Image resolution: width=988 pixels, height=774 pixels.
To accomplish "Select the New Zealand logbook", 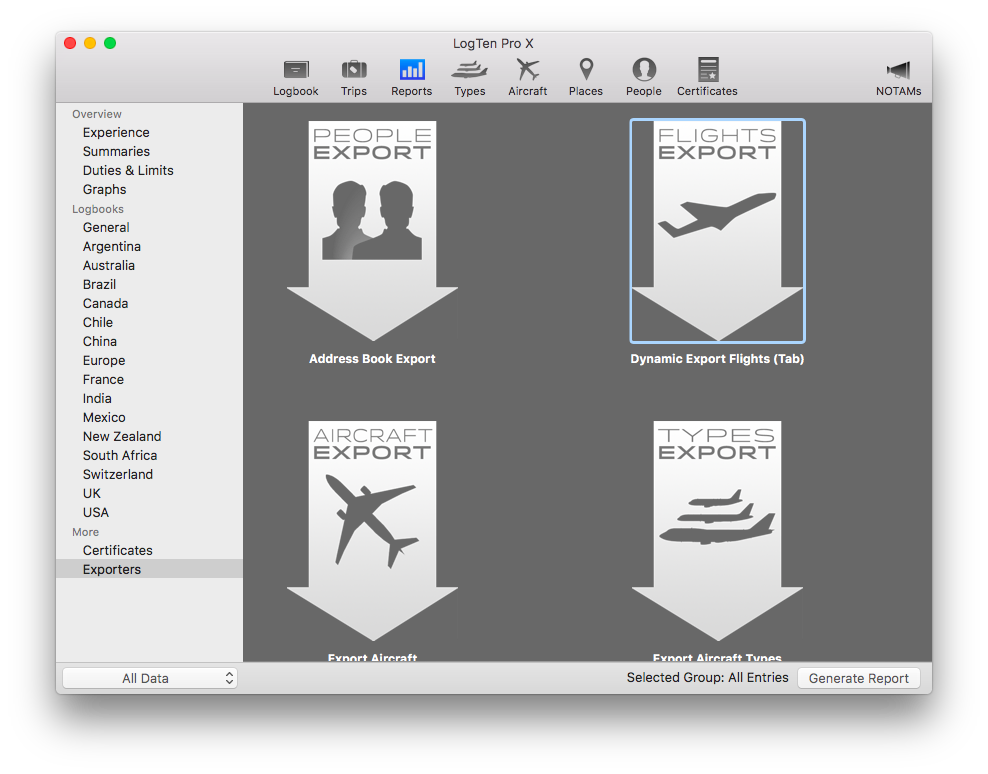I will tap(122, 436).
